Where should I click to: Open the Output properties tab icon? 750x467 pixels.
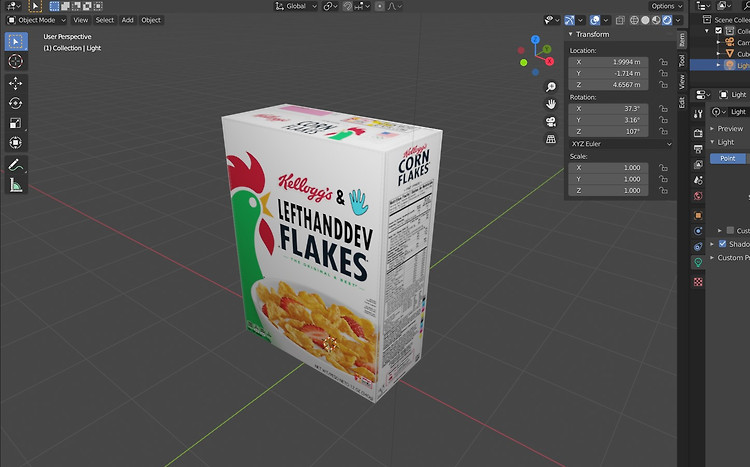[x=698, y=149]
